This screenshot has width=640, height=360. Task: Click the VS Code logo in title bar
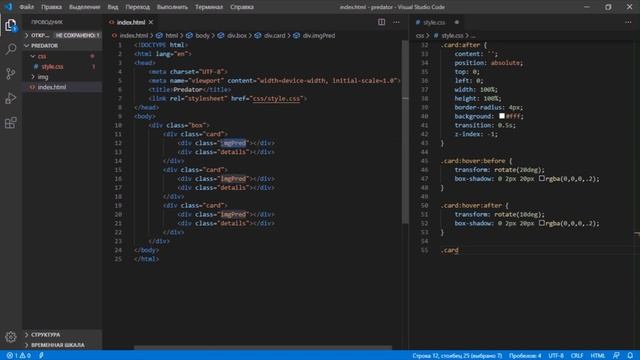point(8,7)
